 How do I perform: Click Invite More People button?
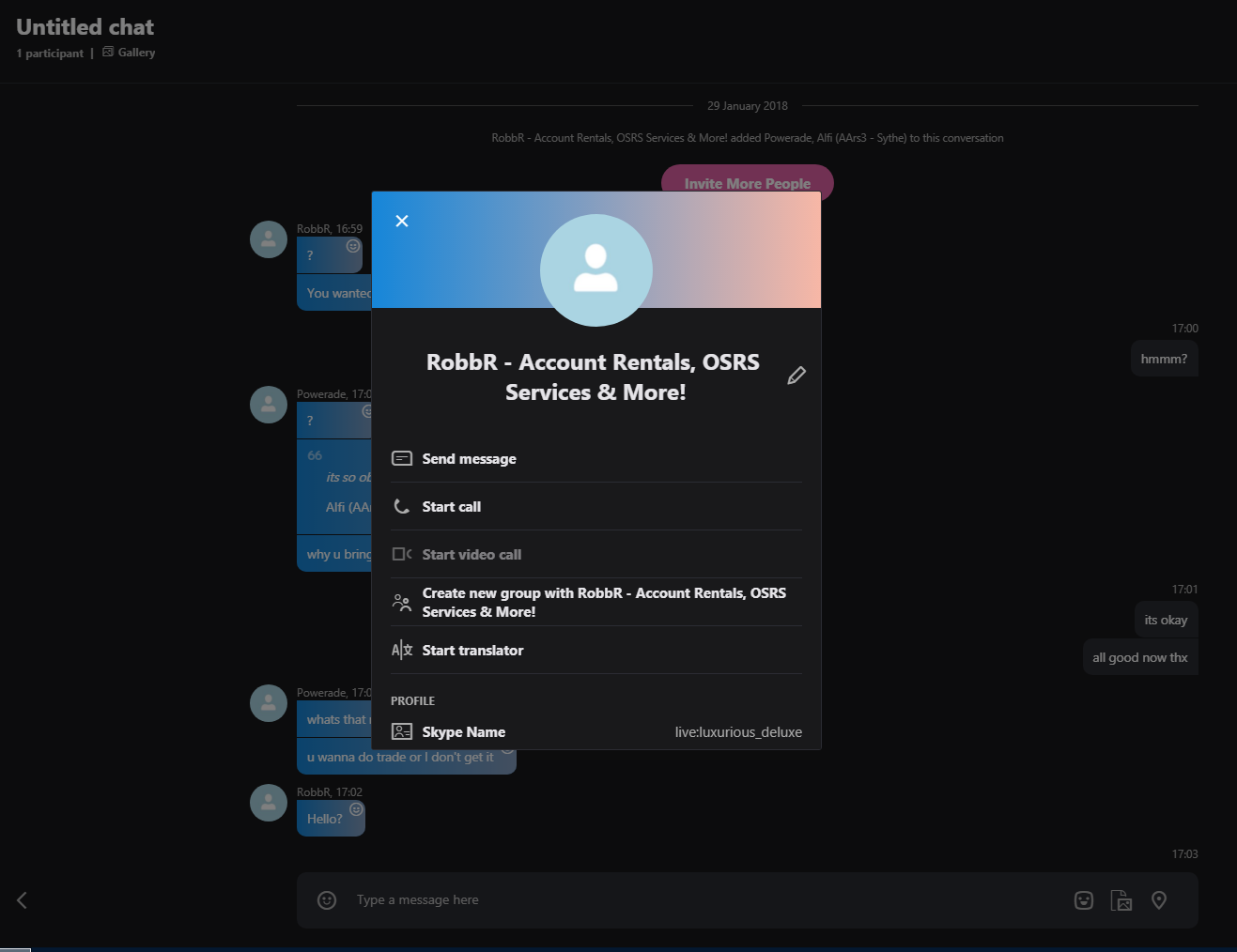click(748, 183)
